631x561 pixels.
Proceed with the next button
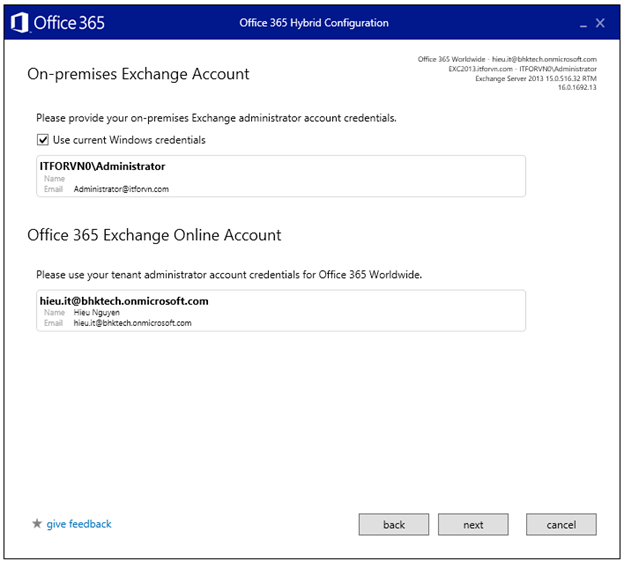pyautogui.click(x=473, y=525)
